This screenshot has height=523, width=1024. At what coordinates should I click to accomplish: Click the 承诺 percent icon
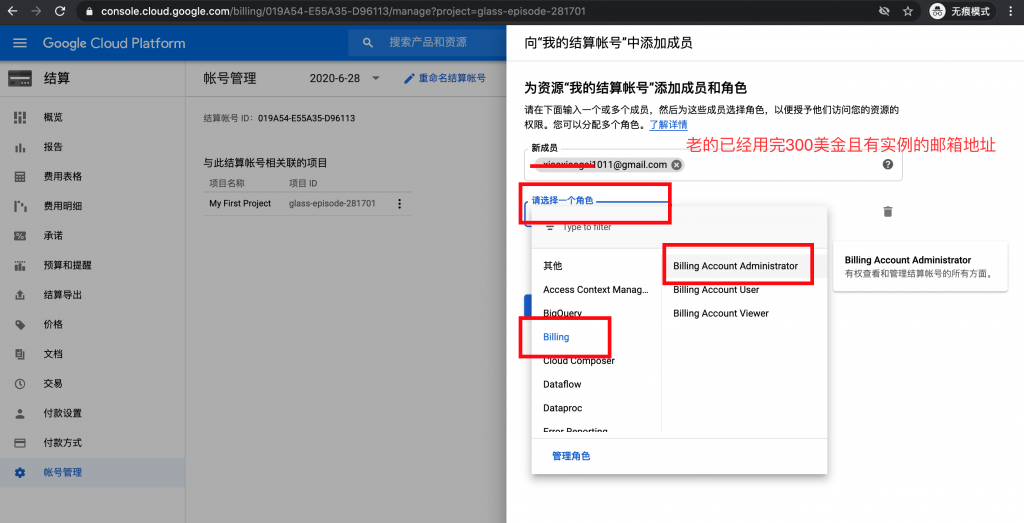20,236
